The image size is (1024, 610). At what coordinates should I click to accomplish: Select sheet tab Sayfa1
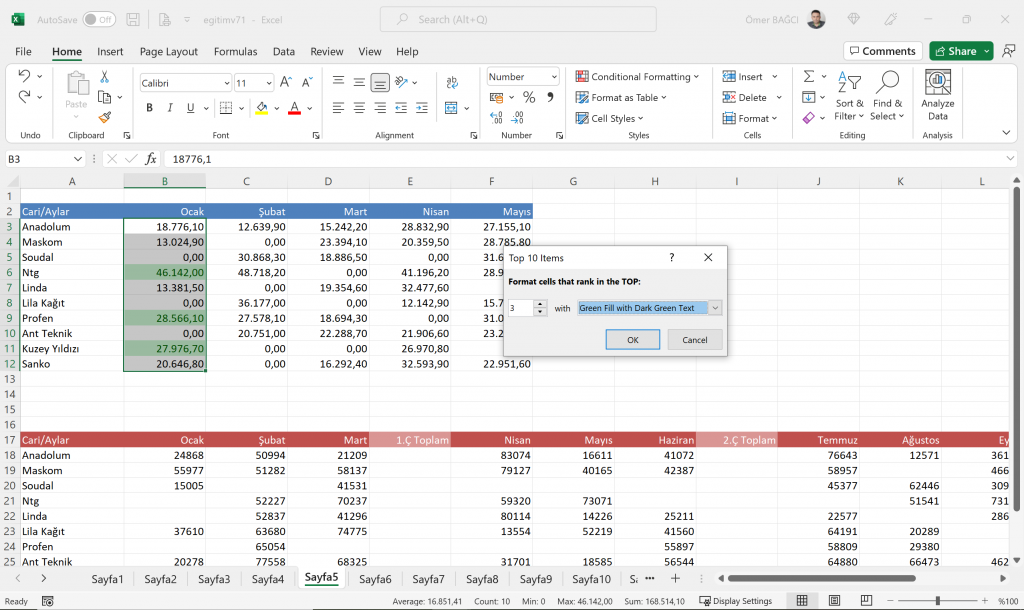(107, 579)
